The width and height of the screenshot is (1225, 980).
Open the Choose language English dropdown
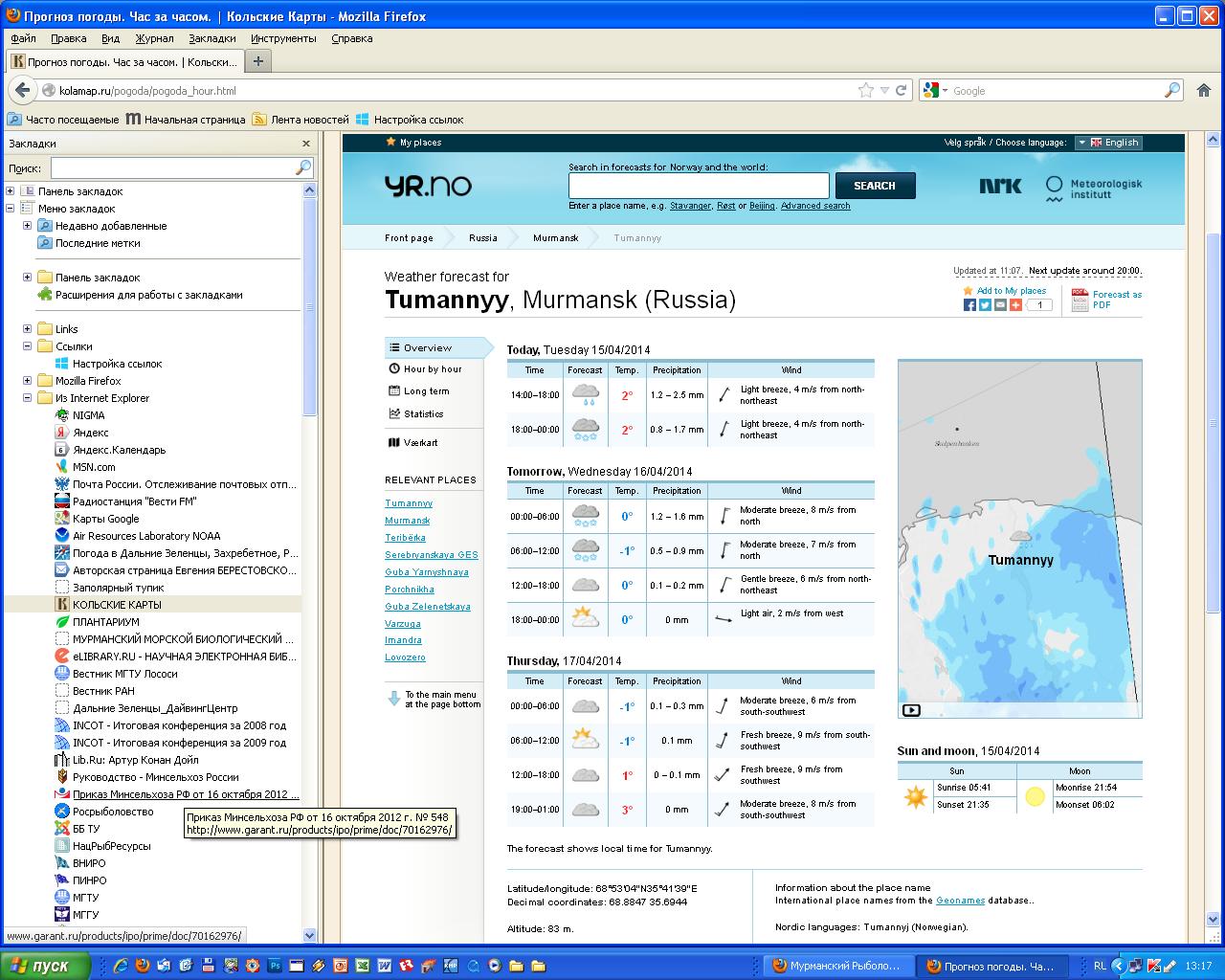(x=1107, y=143)
